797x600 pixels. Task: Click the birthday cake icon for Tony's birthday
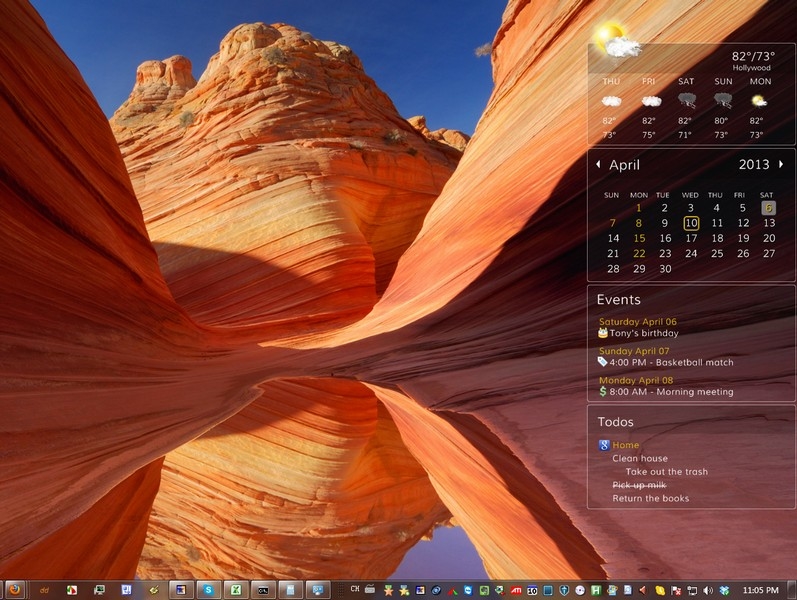[603, 333]
